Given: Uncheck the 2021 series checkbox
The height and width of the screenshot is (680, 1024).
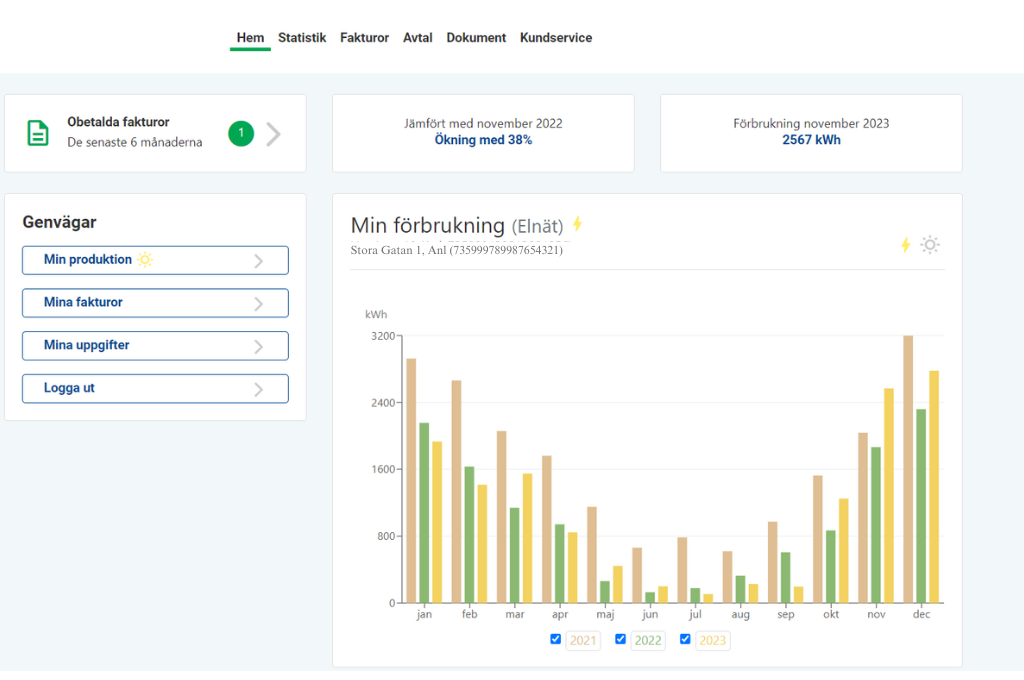Looking at the screenshot, I should point(556,639).
